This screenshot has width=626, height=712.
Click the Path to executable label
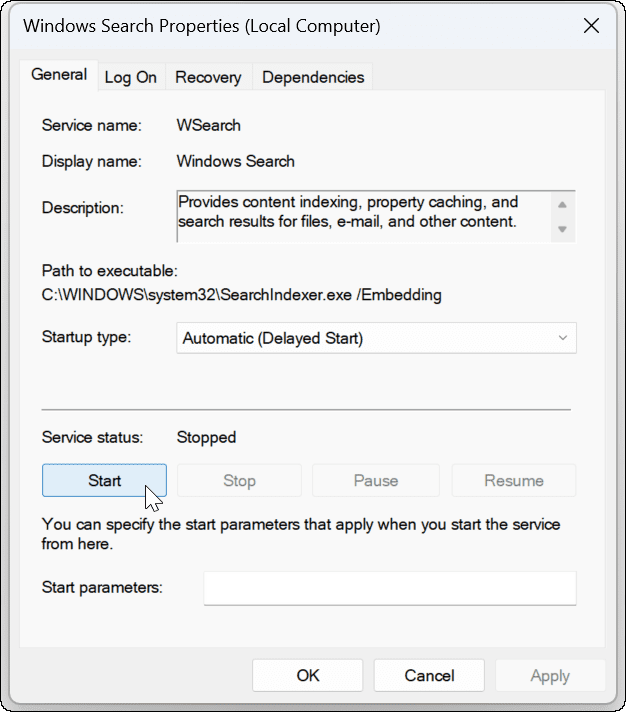point(110,271)
